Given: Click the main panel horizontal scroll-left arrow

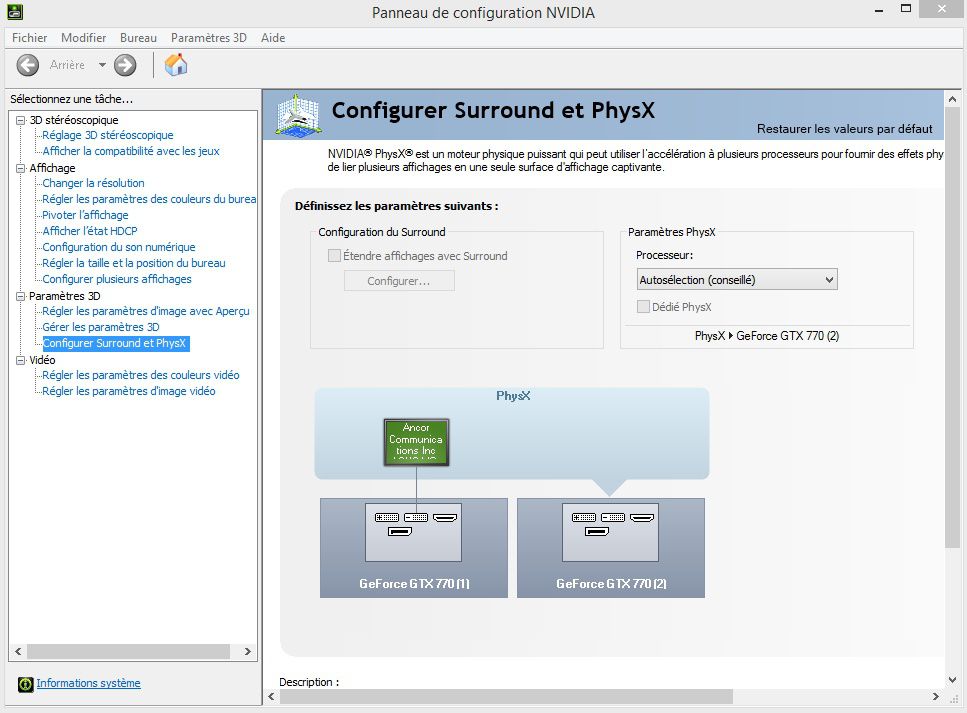Looking at the screenshot, I should pos(271,697).
